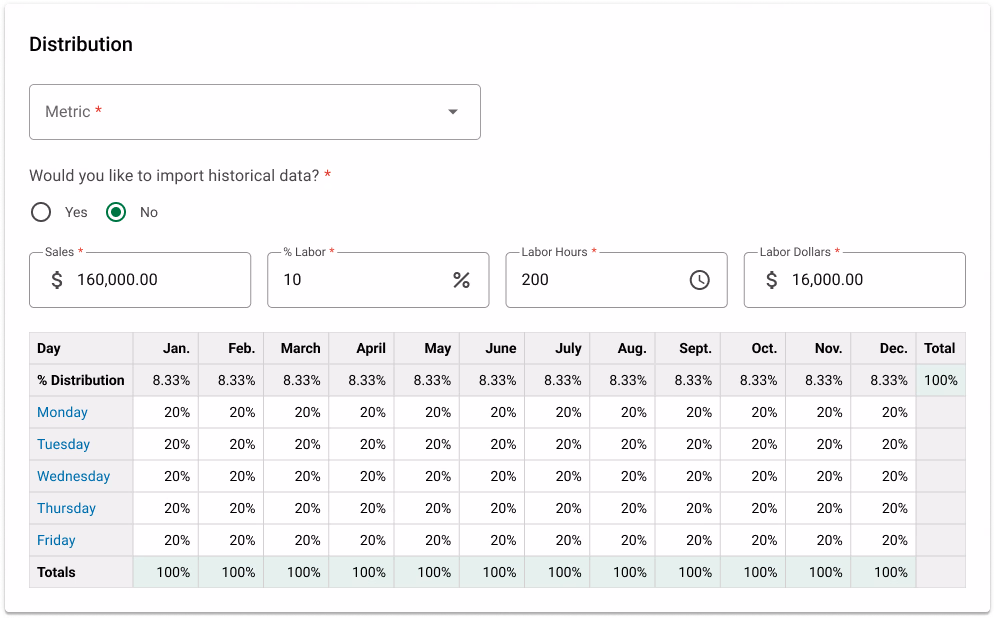The height and width of the screenshot is (618, 995).
Task: Click the percent icon in % Labor field
Action: tap(461, 280)
